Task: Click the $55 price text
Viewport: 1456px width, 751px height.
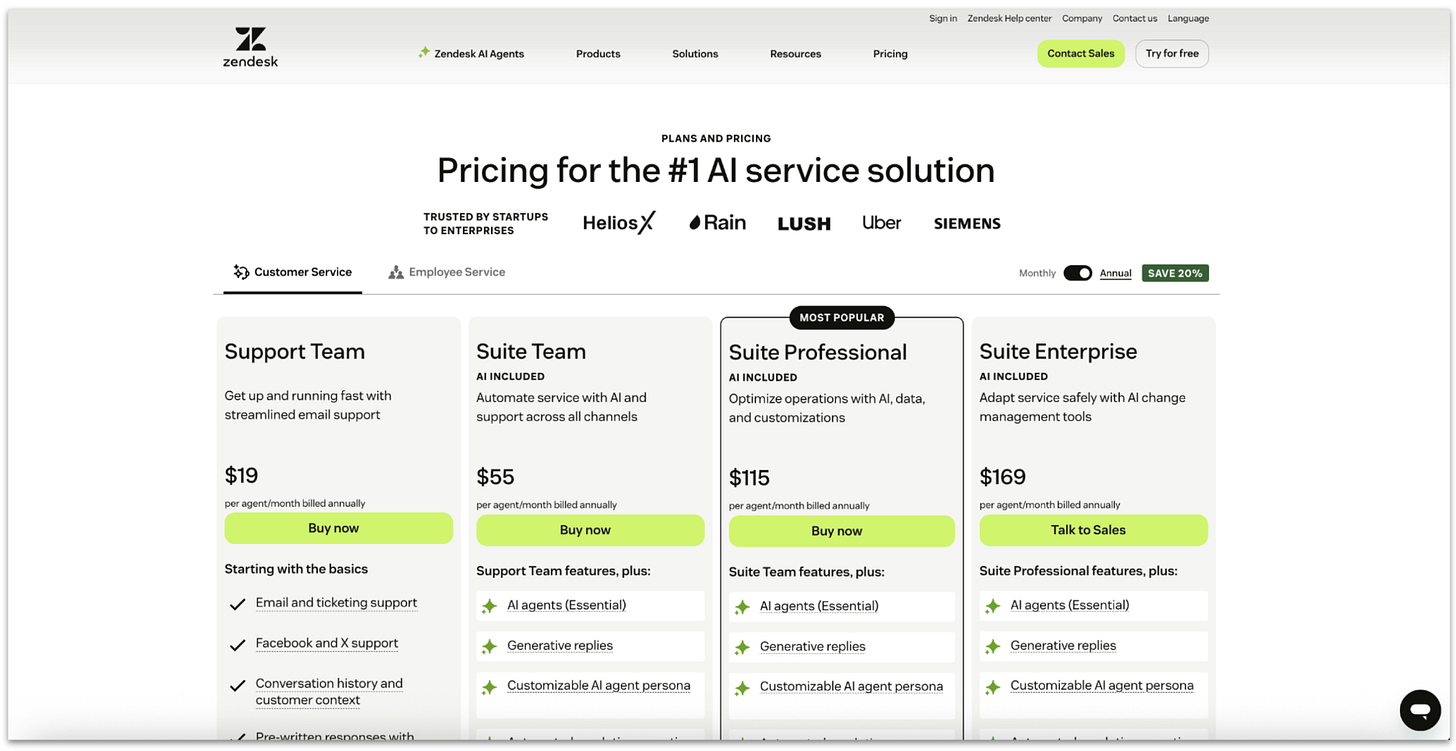Action: click(x=495, y=477)
